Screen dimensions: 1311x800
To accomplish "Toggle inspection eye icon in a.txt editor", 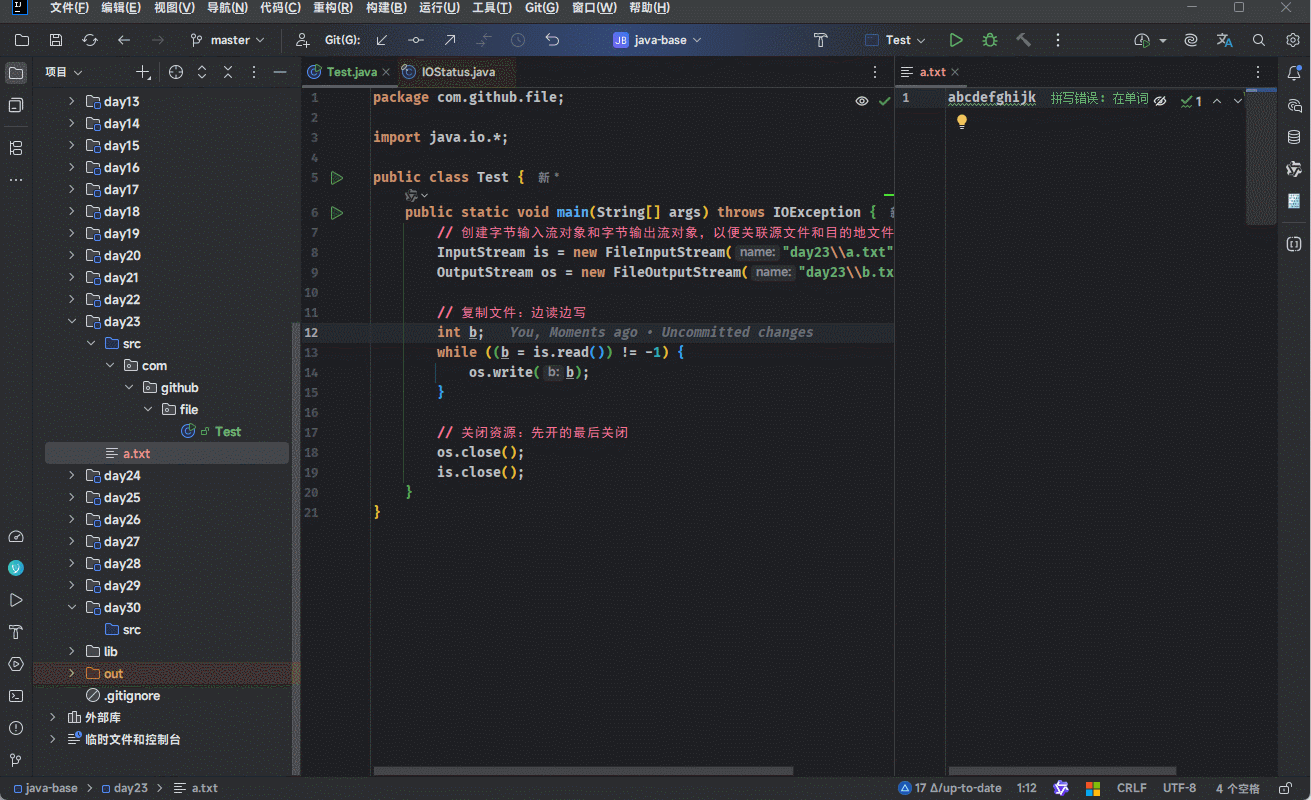I will 1160,101.
